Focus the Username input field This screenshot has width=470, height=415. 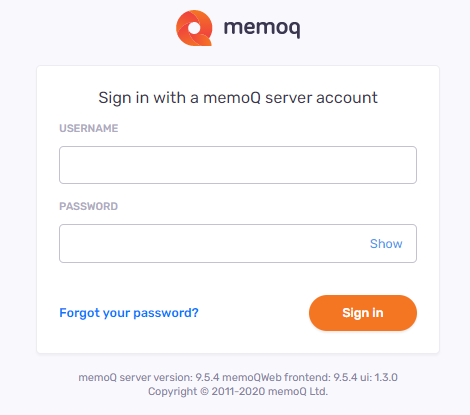point(238,165)
